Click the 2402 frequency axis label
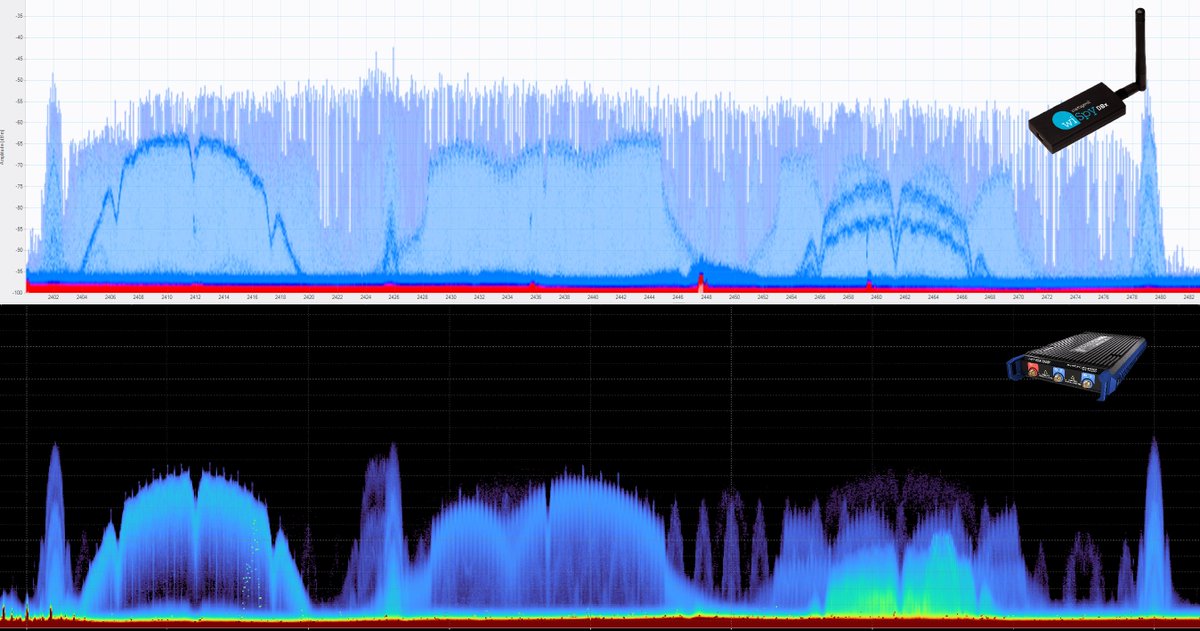 pos(53,297)
